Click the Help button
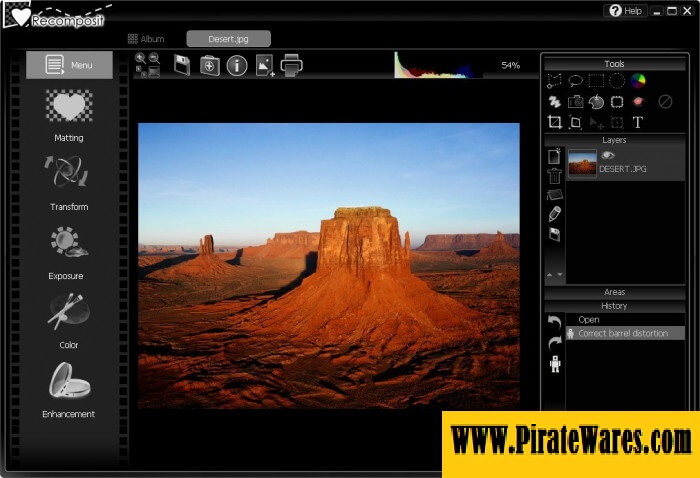Screen dimensions: 700x478 (x=626, y=11)
